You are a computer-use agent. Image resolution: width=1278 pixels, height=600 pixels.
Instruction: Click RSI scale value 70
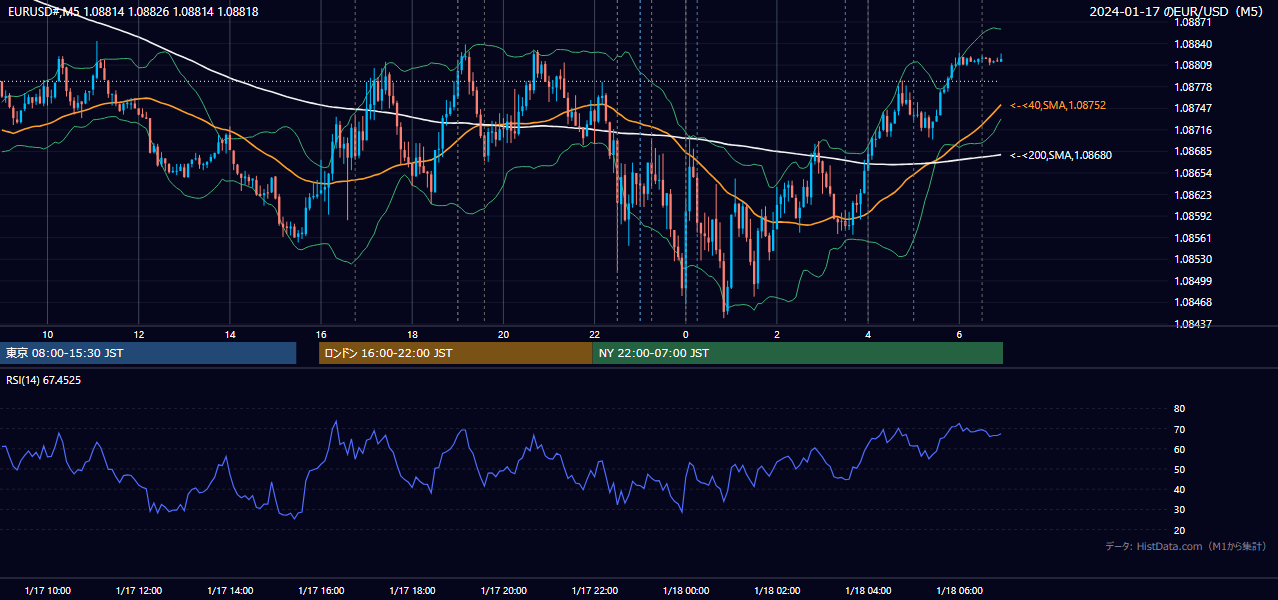click(1179, 430)
